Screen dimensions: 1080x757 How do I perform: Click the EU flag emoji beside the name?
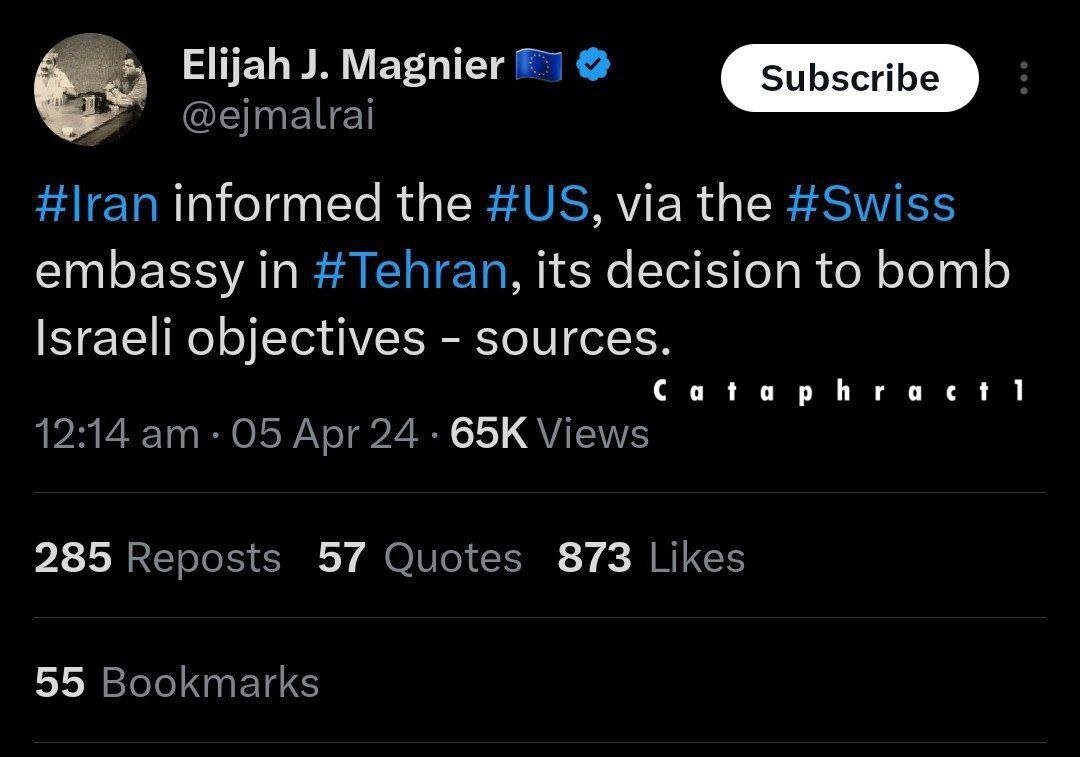540,67
